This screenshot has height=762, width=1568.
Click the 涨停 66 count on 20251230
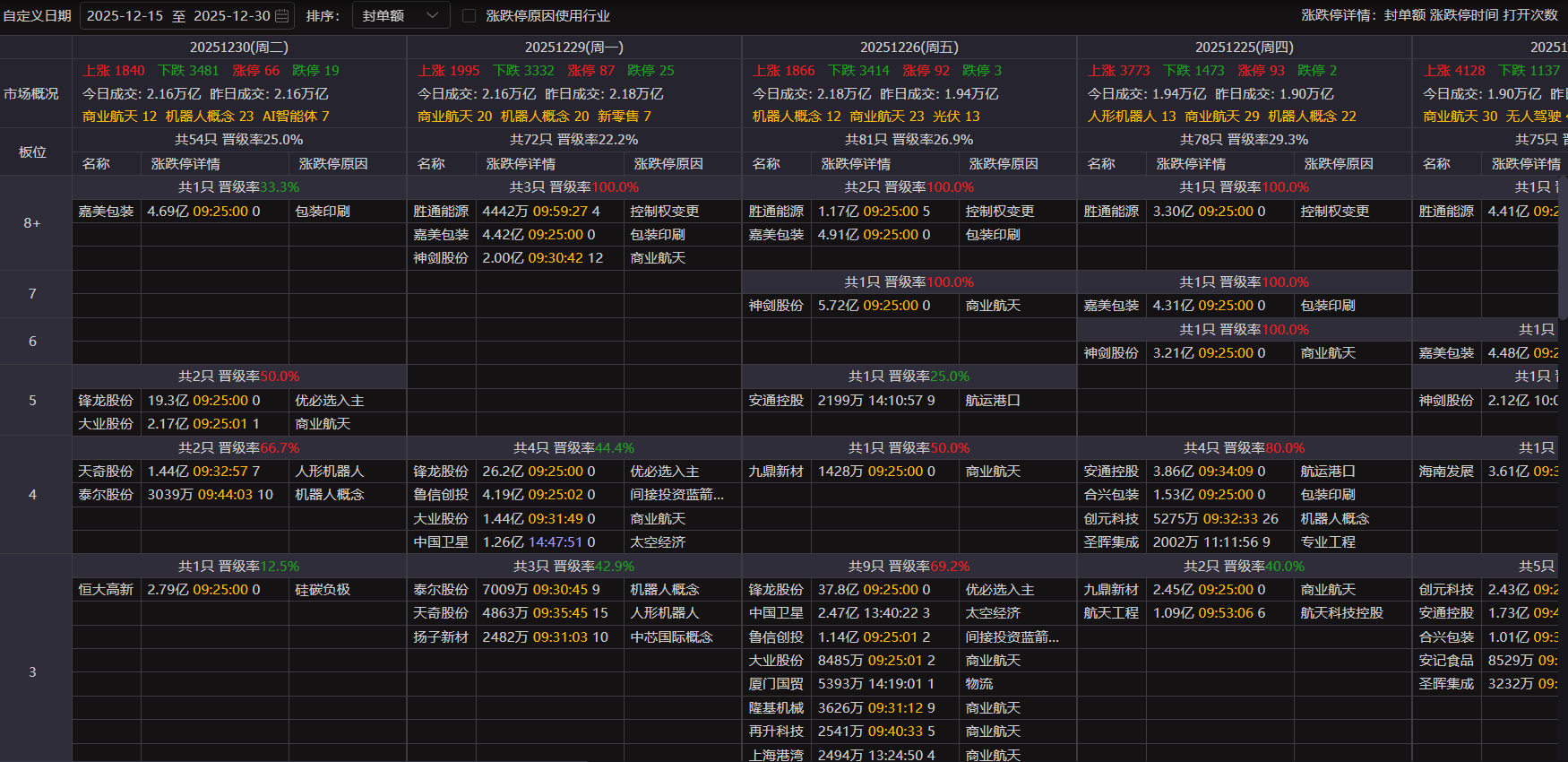pos(255,71)
